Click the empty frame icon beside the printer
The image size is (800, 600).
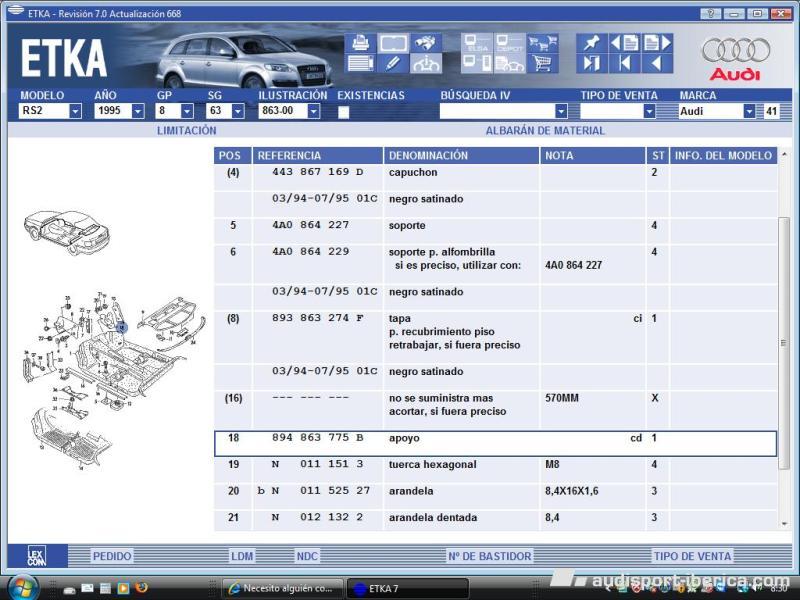(393, 43)
